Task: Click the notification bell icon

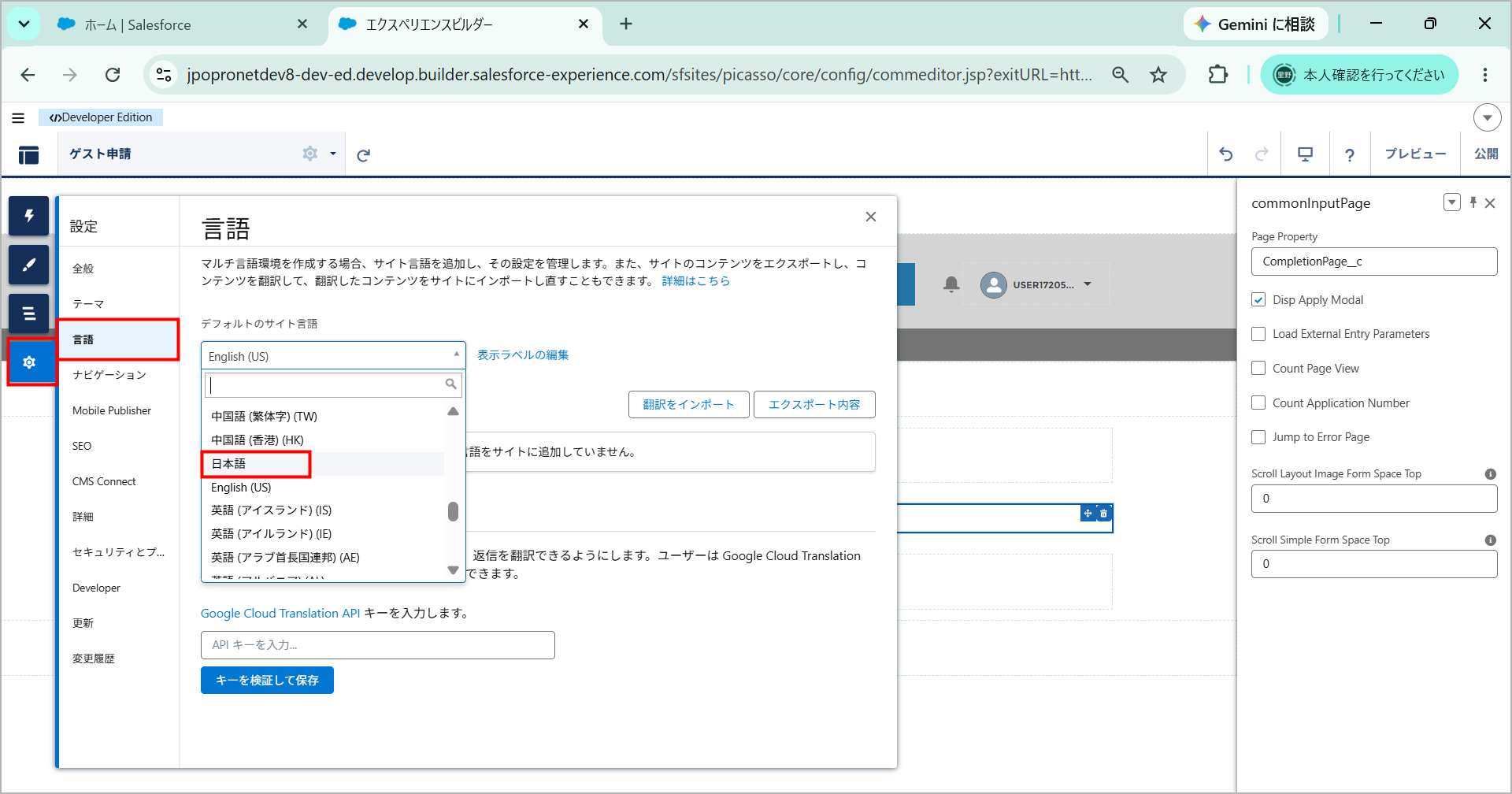Action: 951,284
